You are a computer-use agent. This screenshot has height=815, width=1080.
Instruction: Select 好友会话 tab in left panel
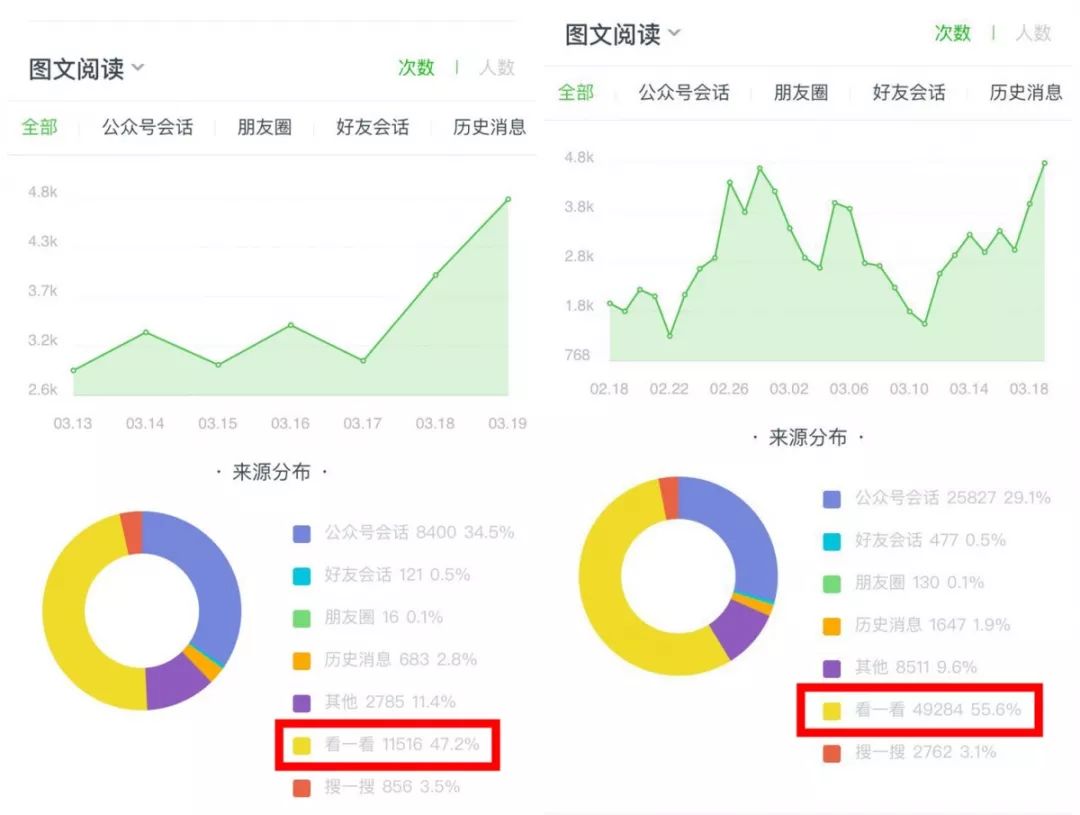(x=373, y=127)
